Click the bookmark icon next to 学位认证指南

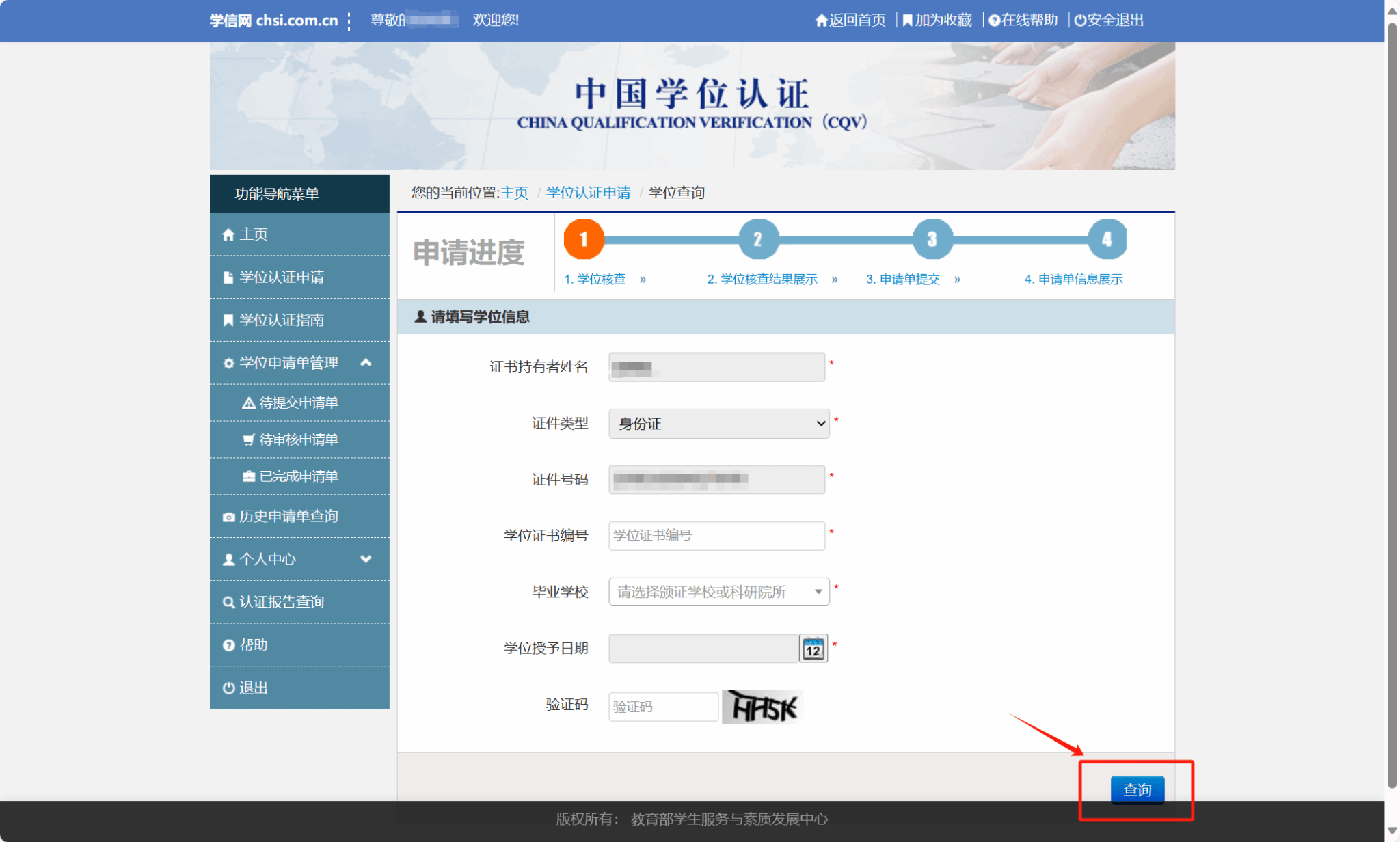(228, 320)
